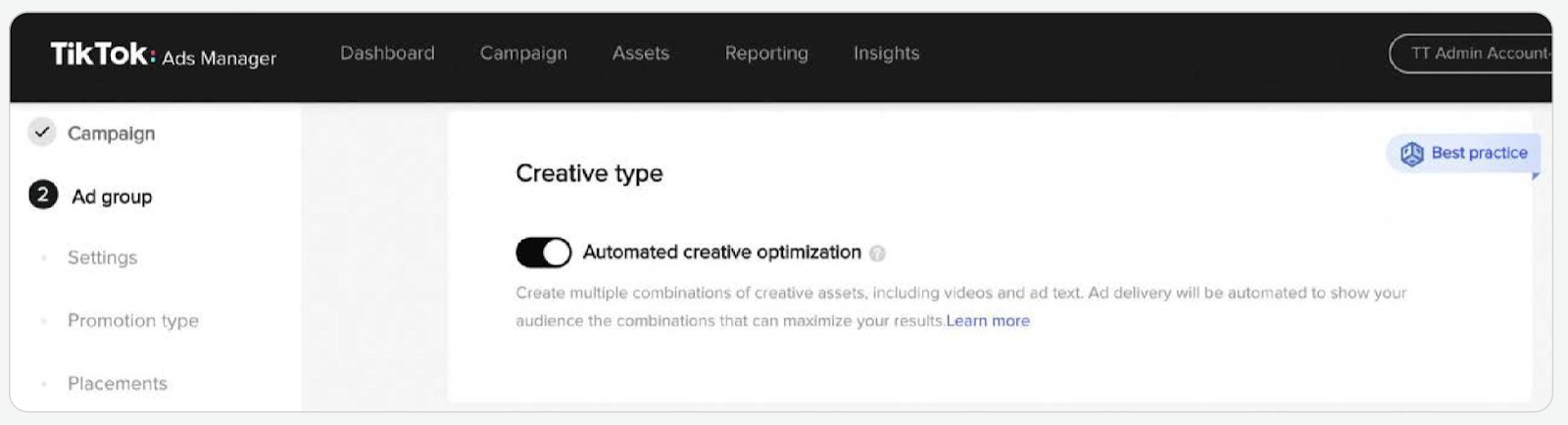The width and height of the screenshot is (1568, 425).
Task: Open the TT Admin Account selector
Action: click(x=1471, y=53)
